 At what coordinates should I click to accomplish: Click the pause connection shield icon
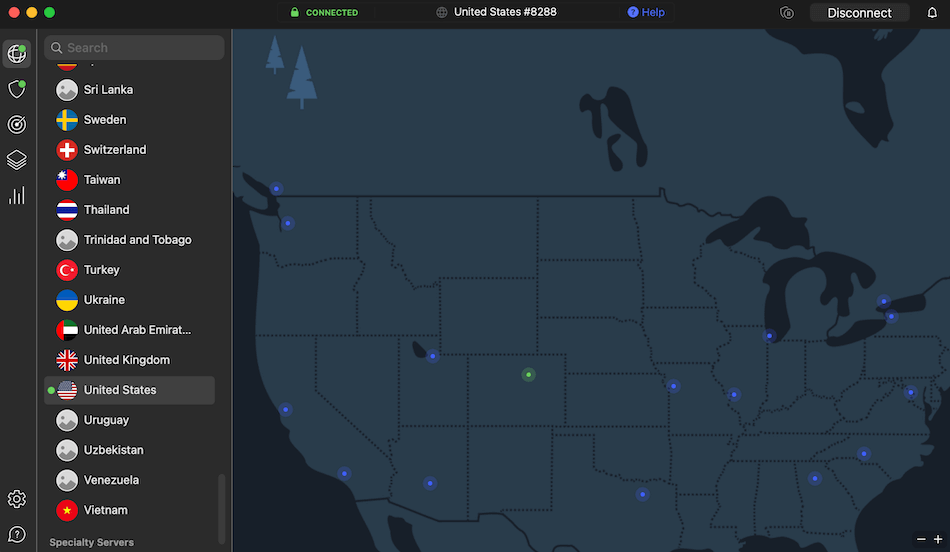pyautogui.click(x=786, y=13)
